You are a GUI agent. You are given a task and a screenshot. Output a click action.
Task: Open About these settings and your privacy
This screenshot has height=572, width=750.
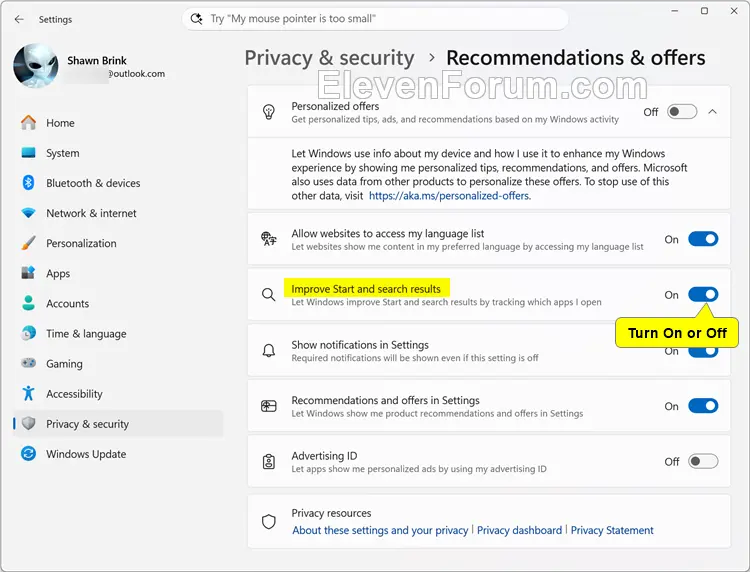coord(380,530)
